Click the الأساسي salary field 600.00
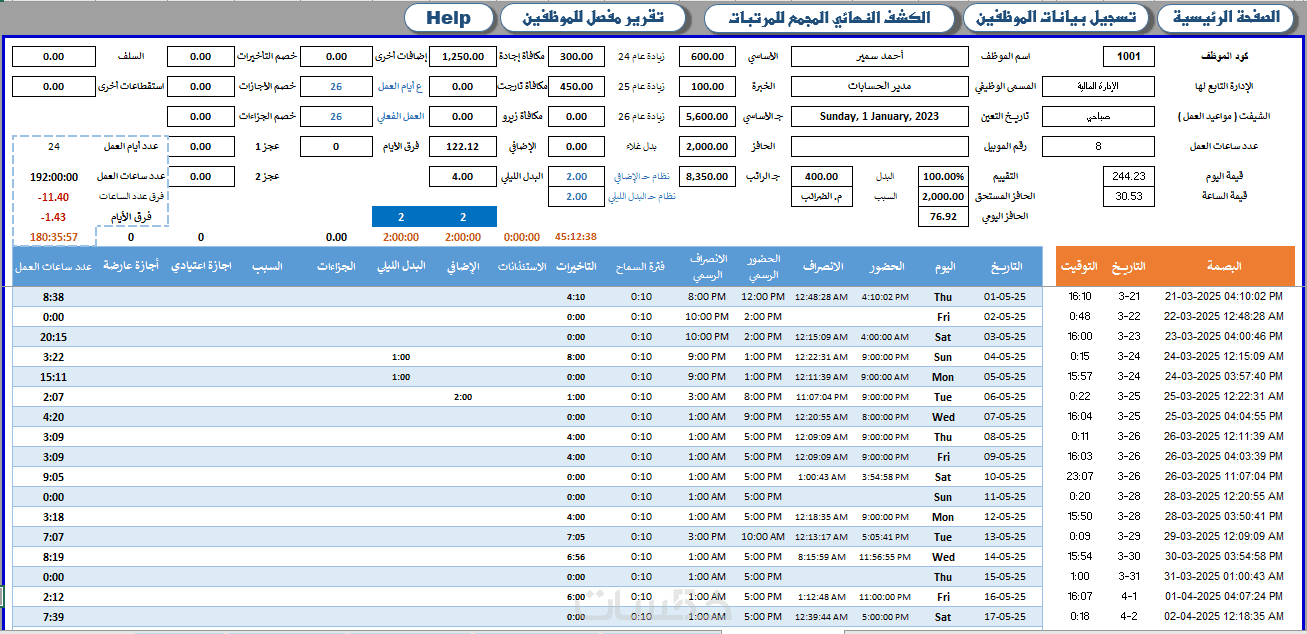Viewport: 1307px width, 634px height. tap(707, 57)
